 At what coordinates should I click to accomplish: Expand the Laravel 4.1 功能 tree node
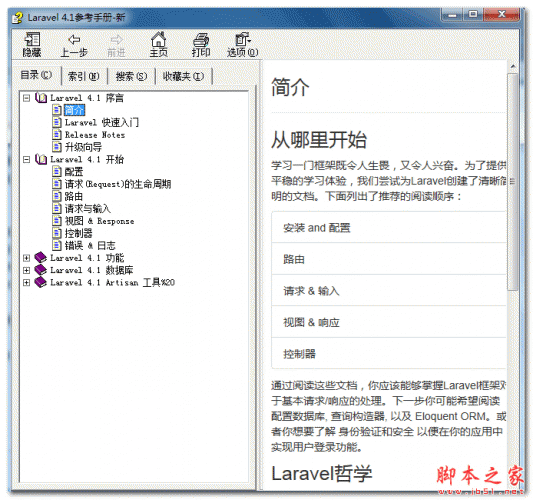click(27, 258)
